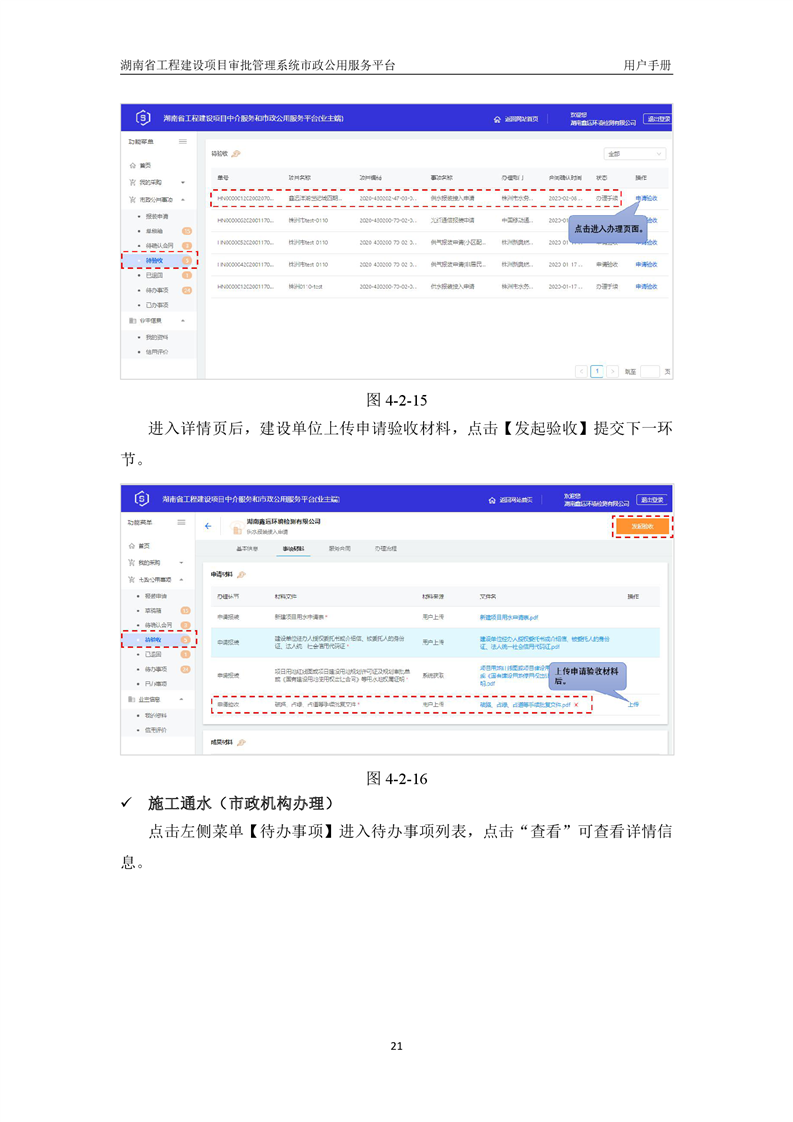793x1122 pixels.
Task: Click home icon beside 返回网站首页 in upper screenshot
Action: click(497, 119)
